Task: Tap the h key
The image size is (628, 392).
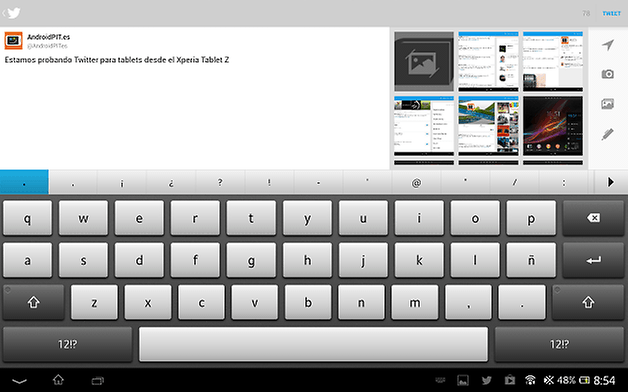Action: [x=307, y=260]
